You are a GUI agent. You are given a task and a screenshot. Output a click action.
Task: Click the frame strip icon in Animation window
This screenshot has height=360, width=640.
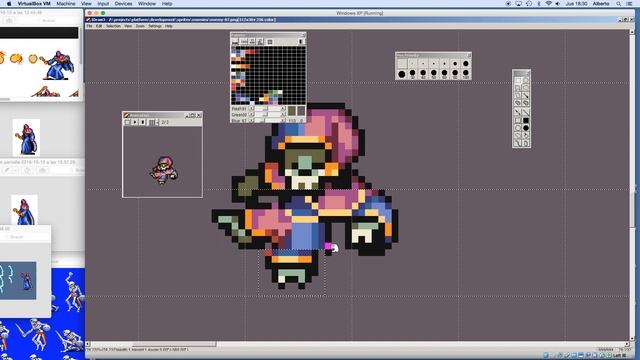(152, 122)
